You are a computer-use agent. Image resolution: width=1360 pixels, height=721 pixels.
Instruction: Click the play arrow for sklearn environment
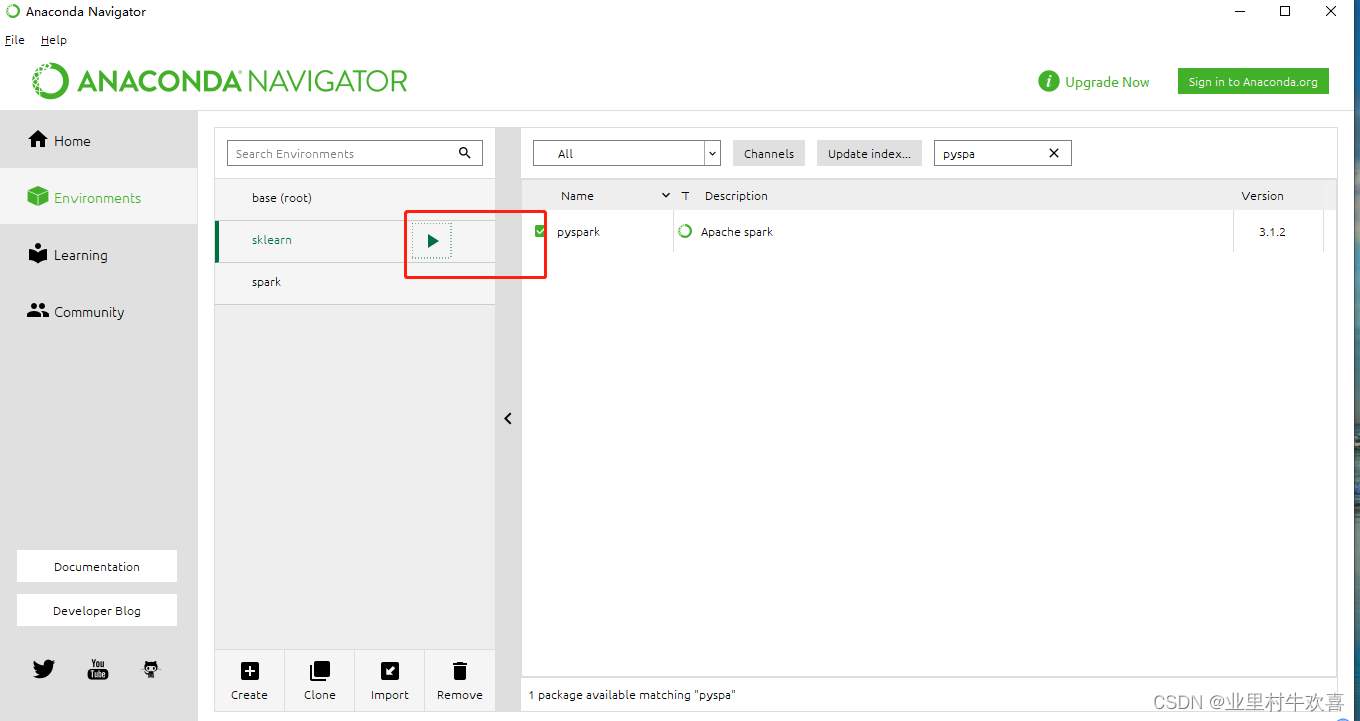tap(432, 241)
